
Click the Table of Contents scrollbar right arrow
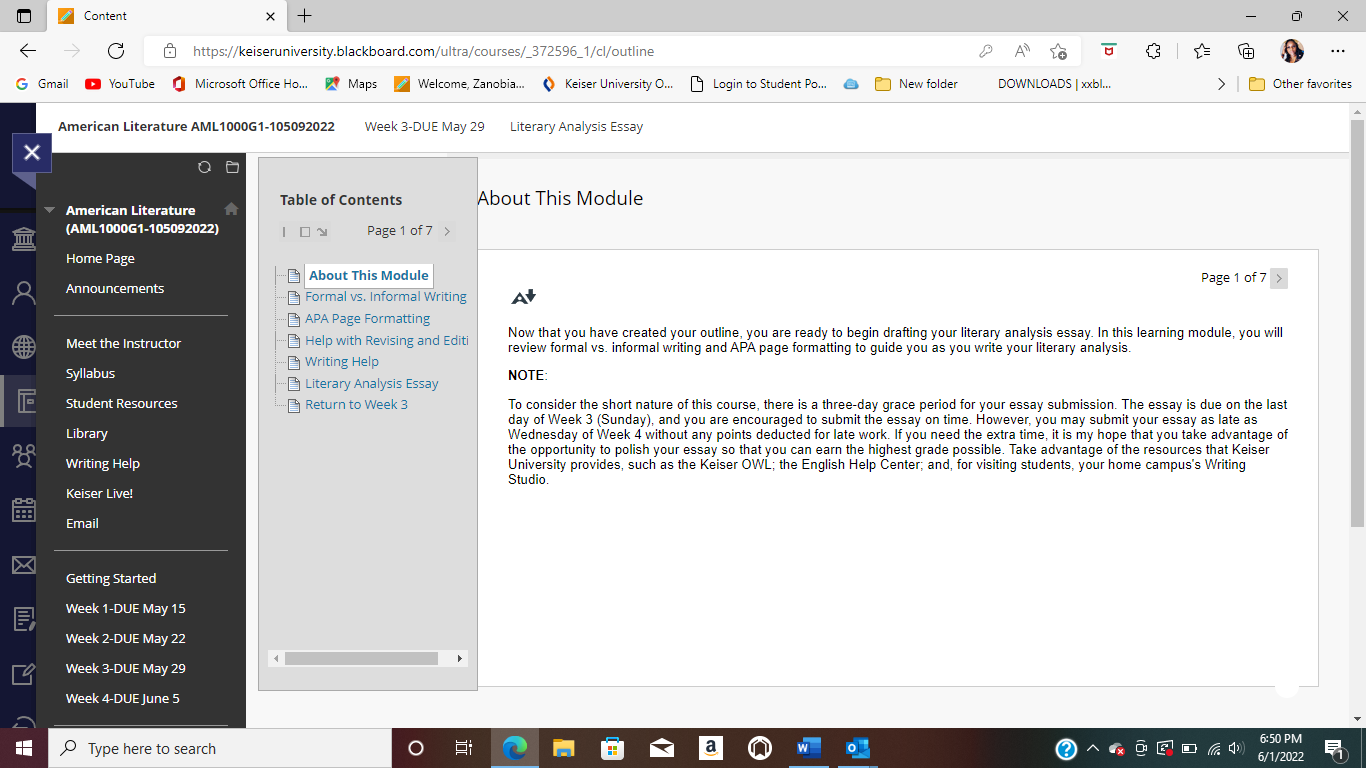click(460, 659)
